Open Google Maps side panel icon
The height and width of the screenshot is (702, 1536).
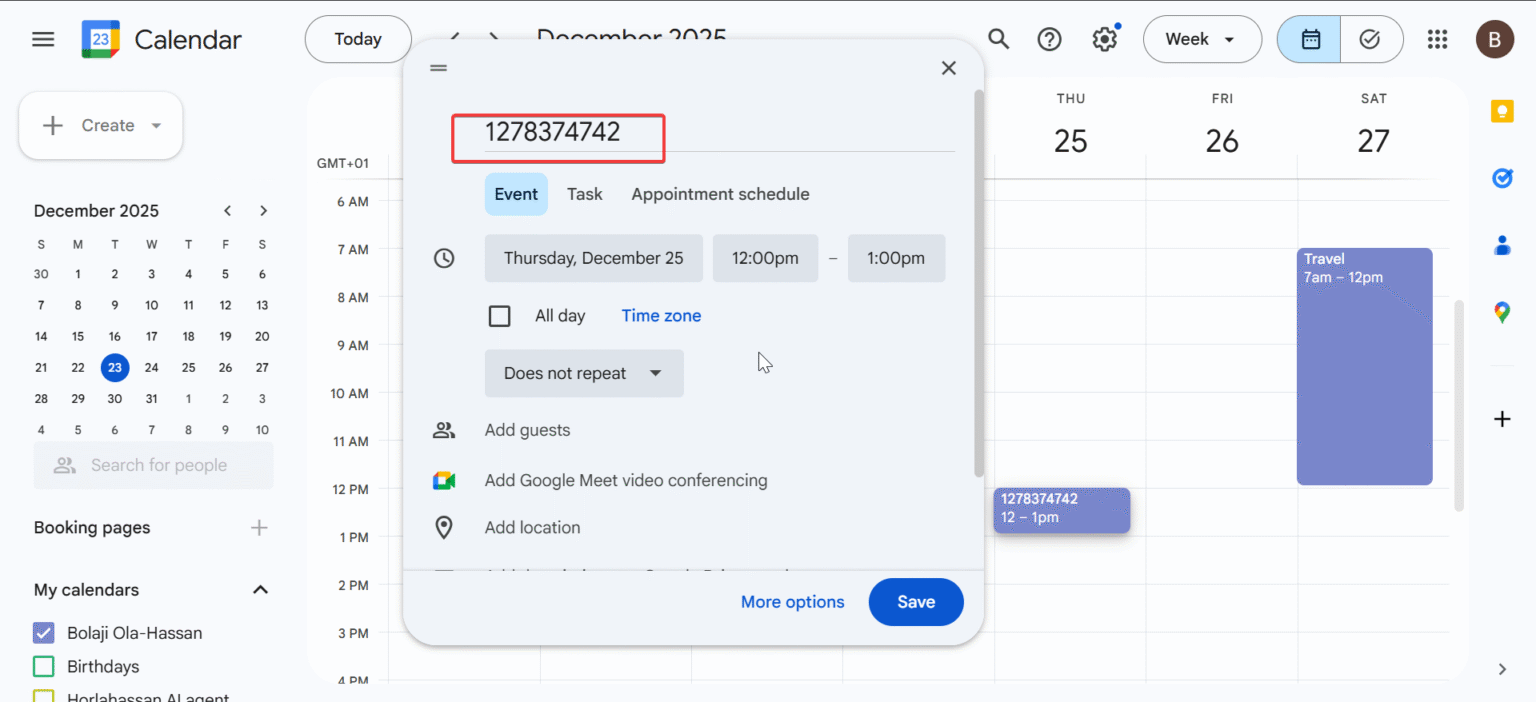pyautogui.click(x=1501, y=312)
